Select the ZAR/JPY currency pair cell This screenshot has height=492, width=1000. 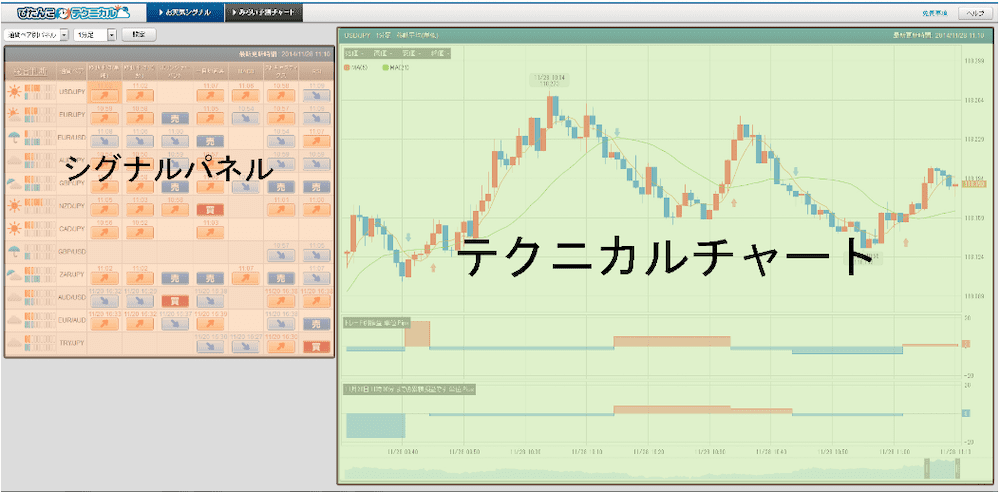pyautogui.click(x=71, y=274)
